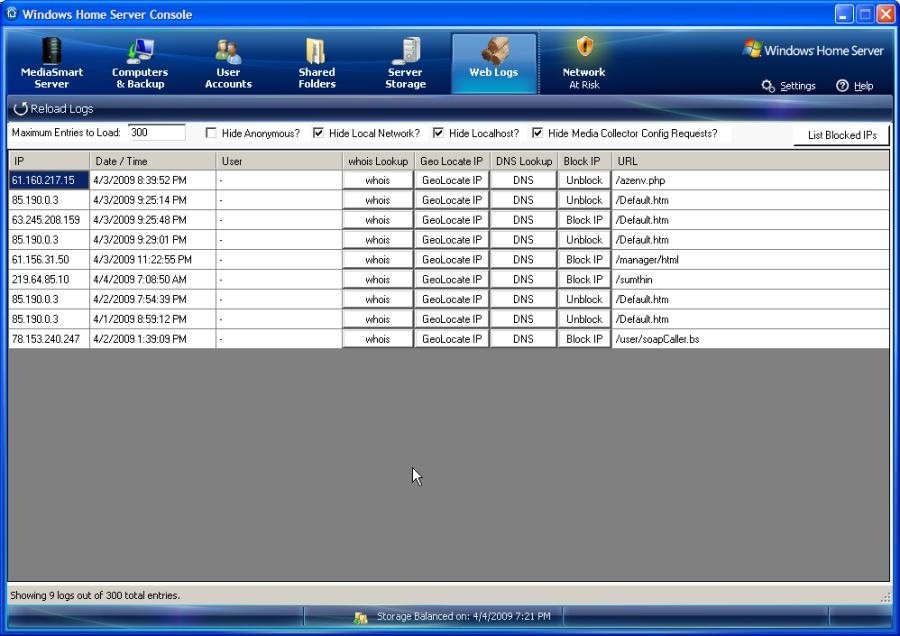This screenshot has width=900, height=636.
Task: Click the List Blocked IPs button
Action: [x=841, y=135]
